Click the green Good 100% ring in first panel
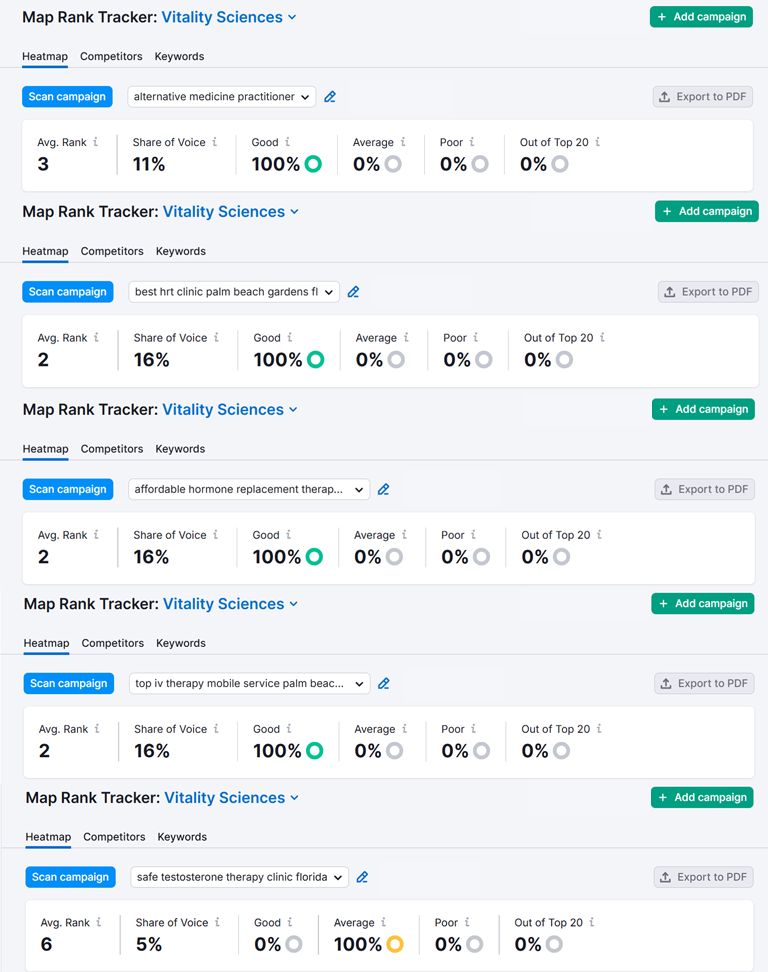Screen dimensions: 768x972 (313, 164)
